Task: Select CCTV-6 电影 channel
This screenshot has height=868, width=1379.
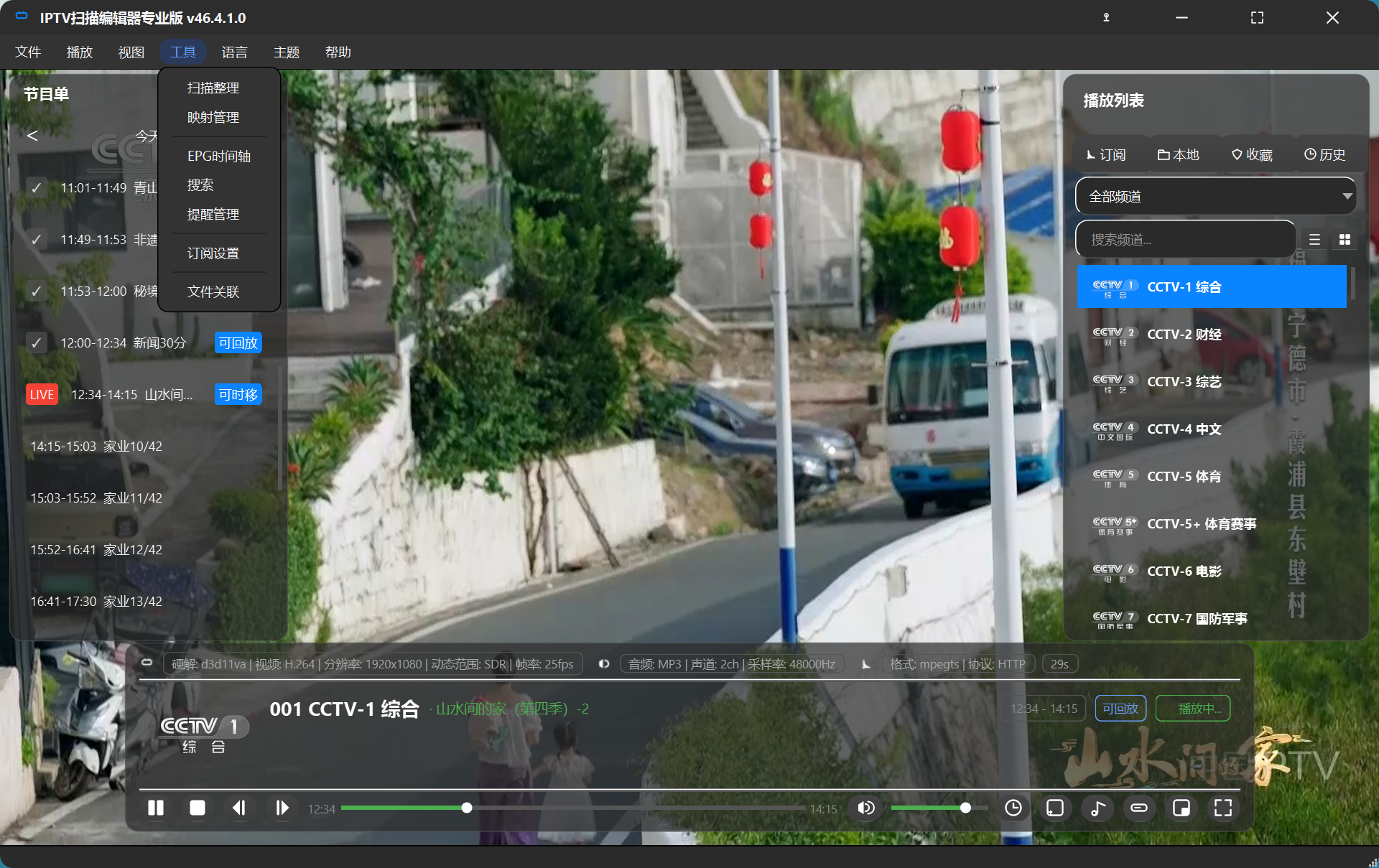Action: tap(1212, 571)
